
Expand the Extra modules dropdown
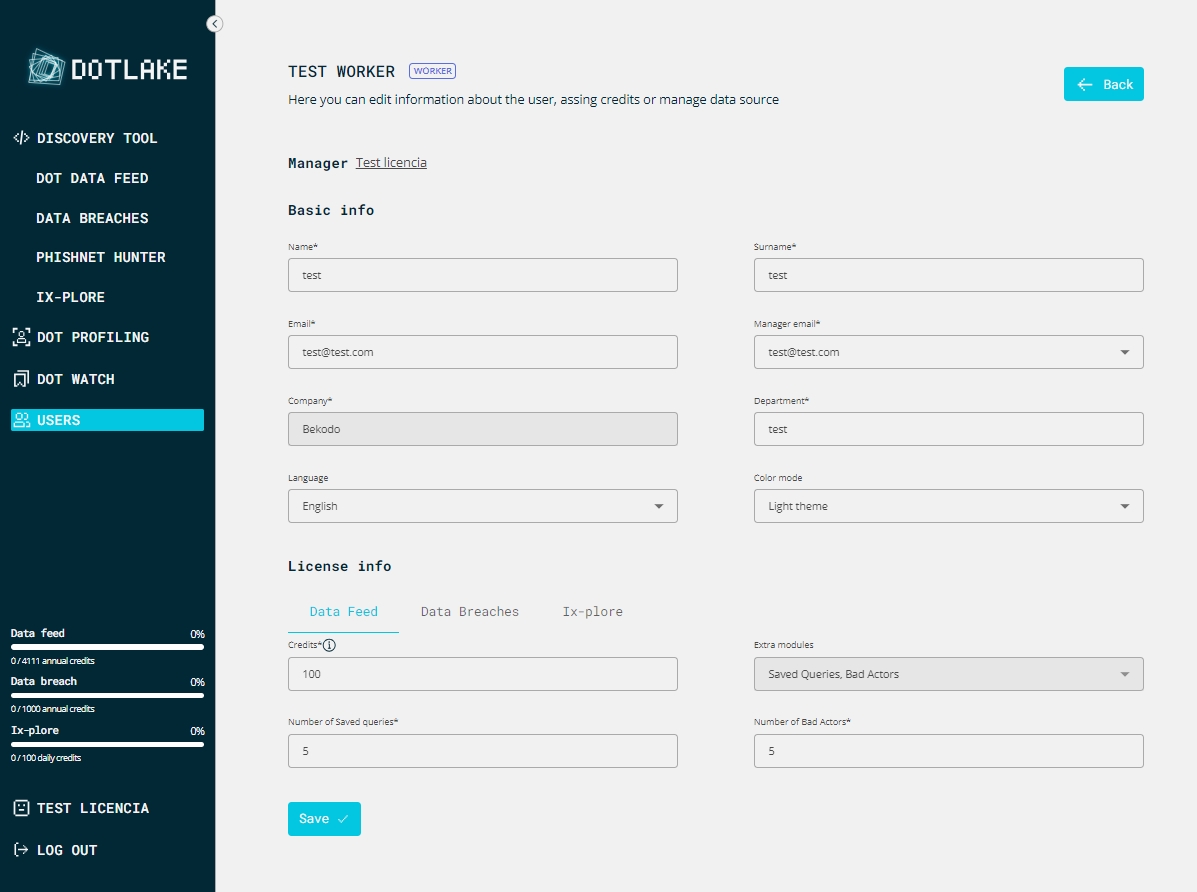point(1124,674)
